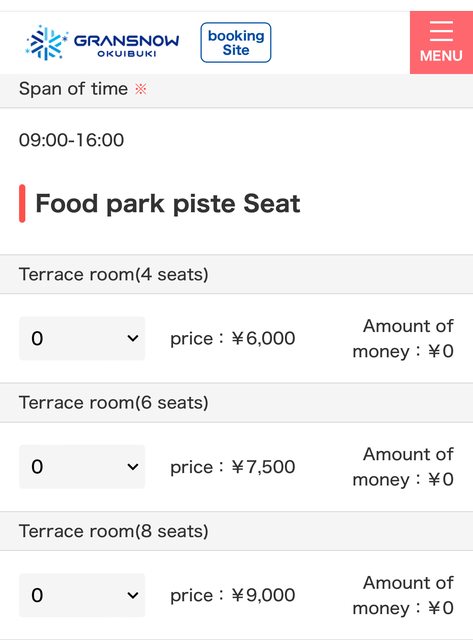
Task: Click the Terrace room(8 seats) section header
Action: point(236,531)
